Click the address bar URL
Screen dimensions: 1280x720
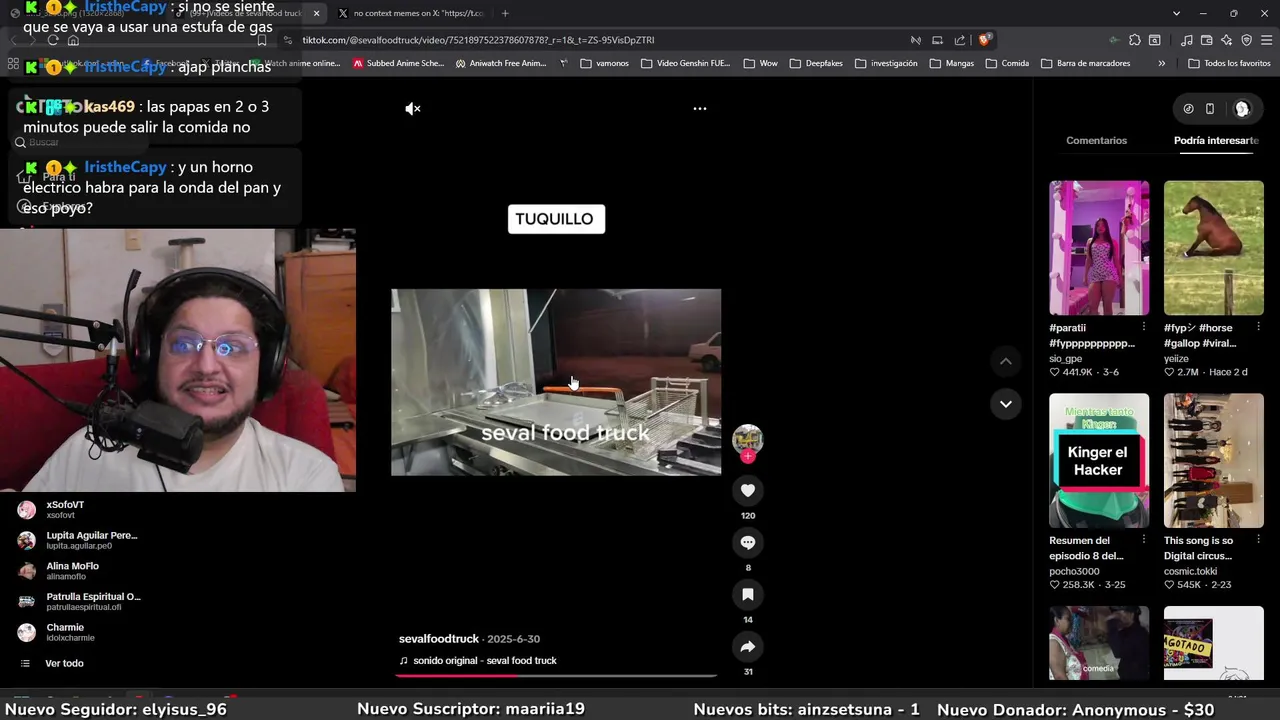click(478, 40)
